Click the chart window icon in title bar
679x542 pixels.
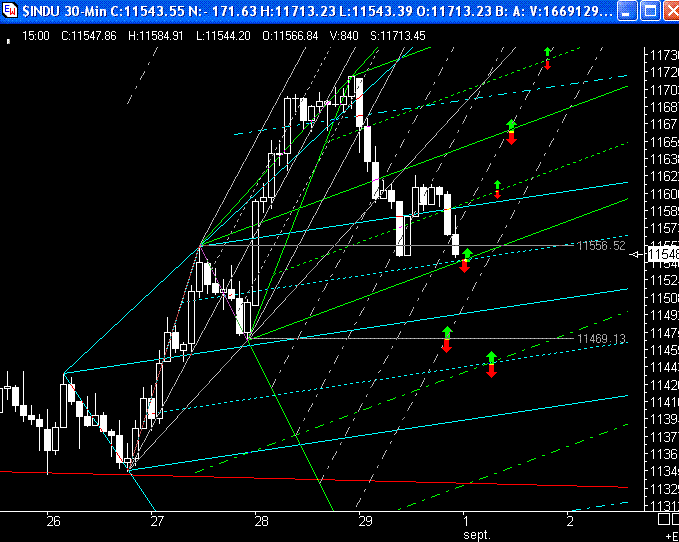[x=9, y=9]
